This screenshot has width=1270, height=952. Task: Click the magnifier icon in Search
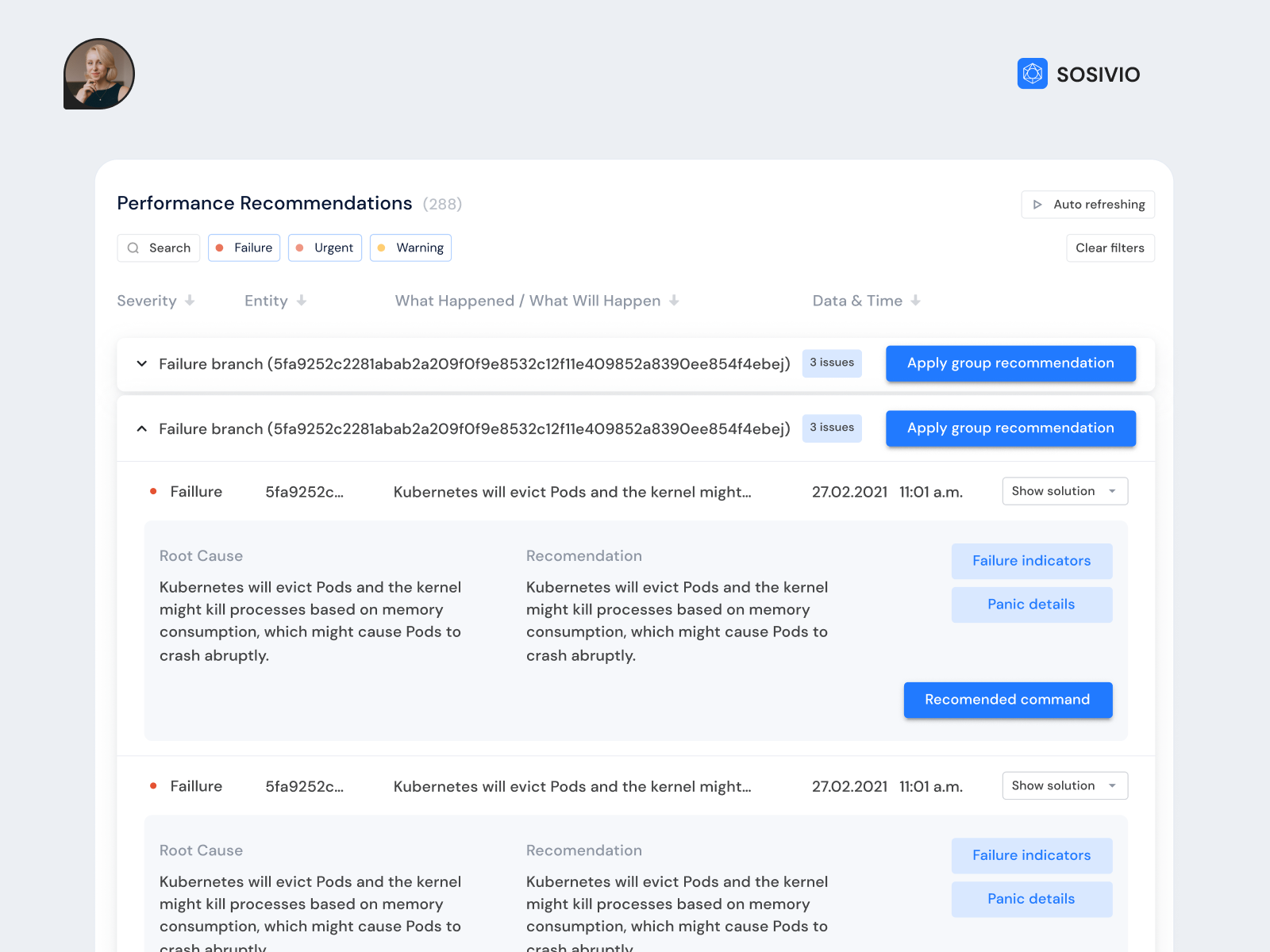point(133,248)
